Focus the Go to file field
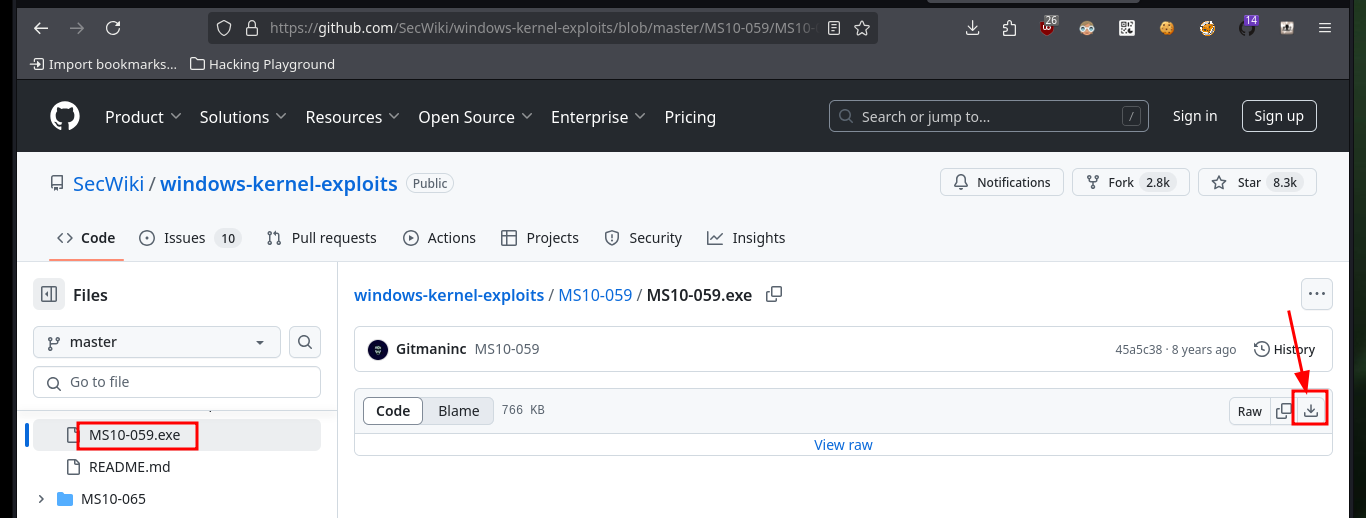Screen dimensions: 1366x518 [x=177, y=382]
